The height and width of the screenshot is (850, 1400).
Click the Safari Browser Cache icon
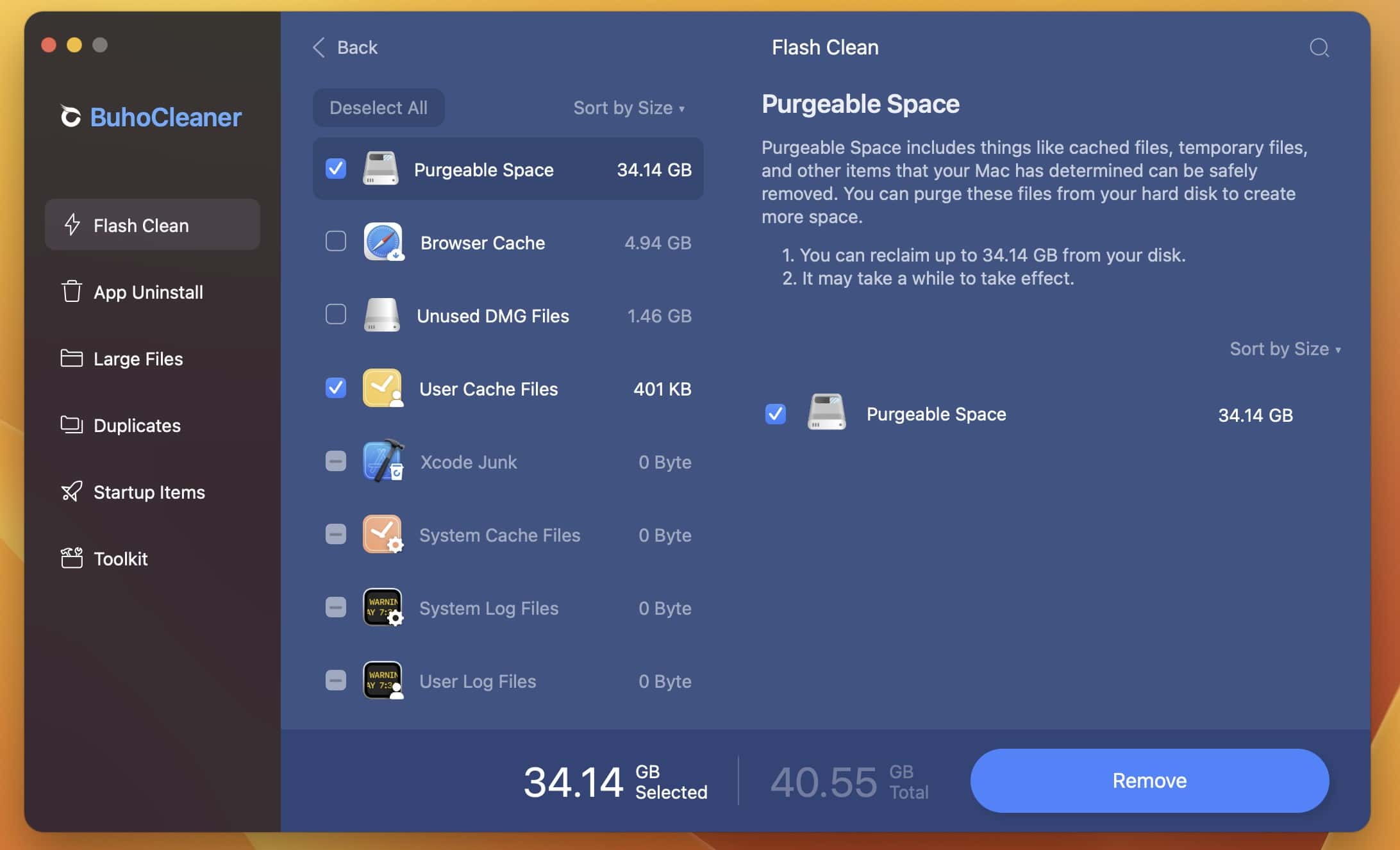coord(383,242)
